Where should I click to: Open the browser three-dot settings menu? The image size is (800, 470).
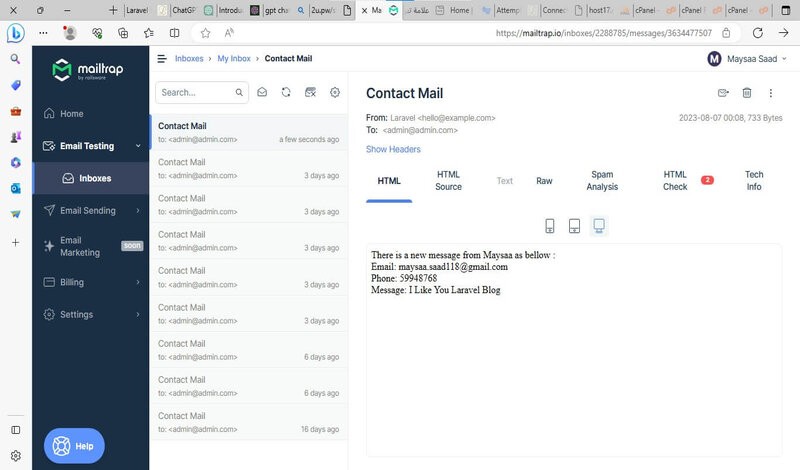click(x=43, y=33)
